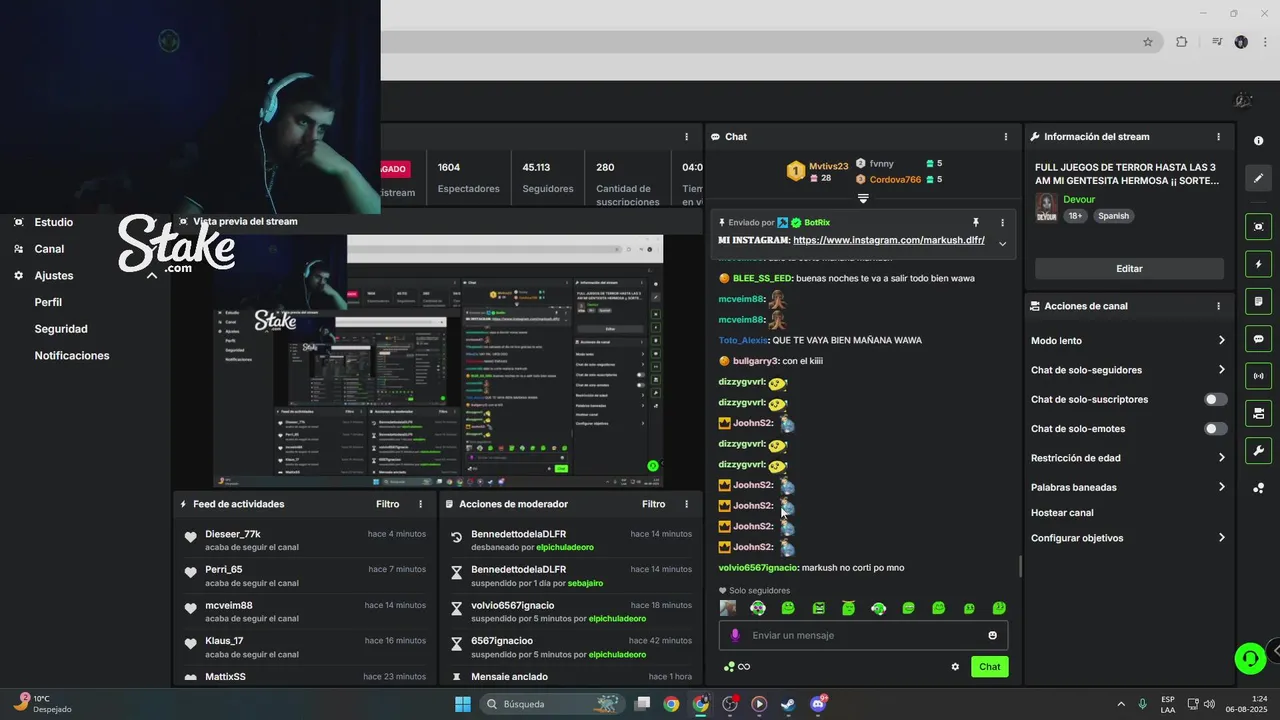
Task: Click Hostear canal action
Action: (1062, 513)
